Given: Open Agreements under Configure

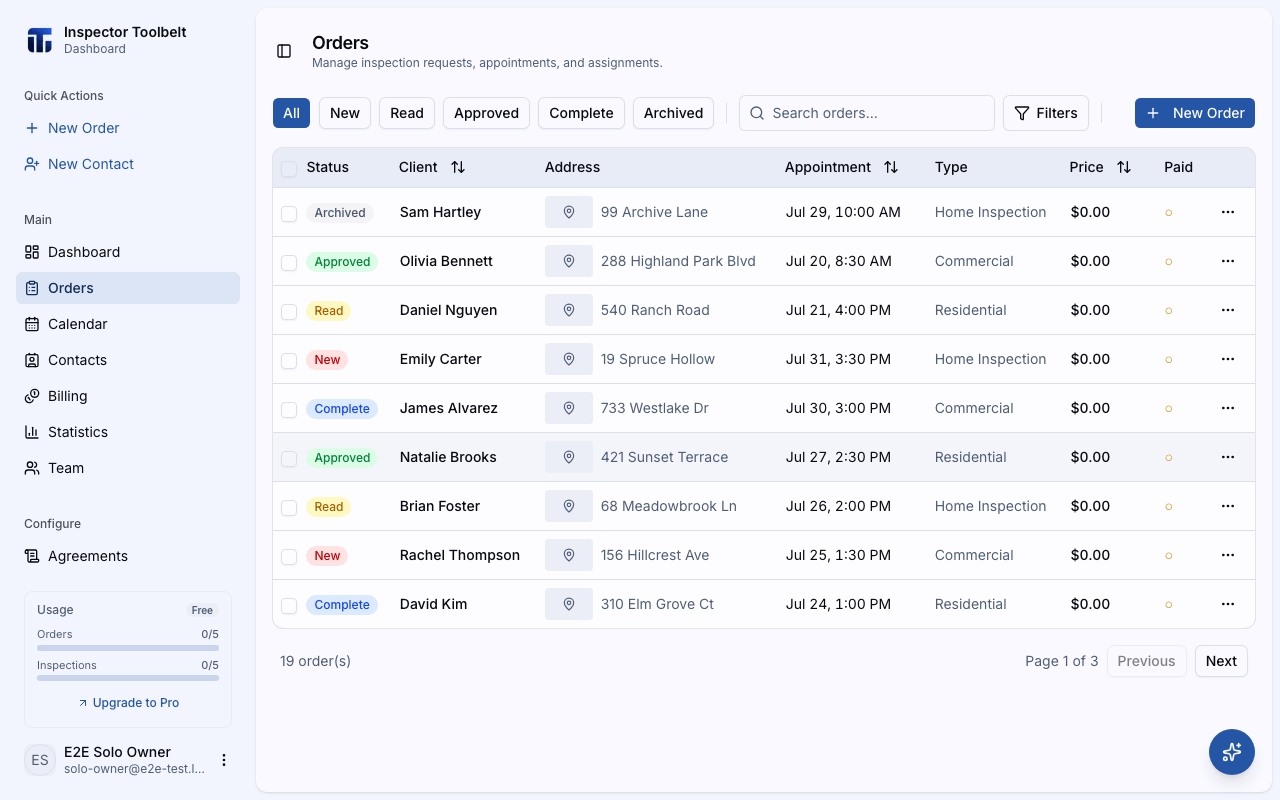Looking at the screenshot, I should [128, 556].
